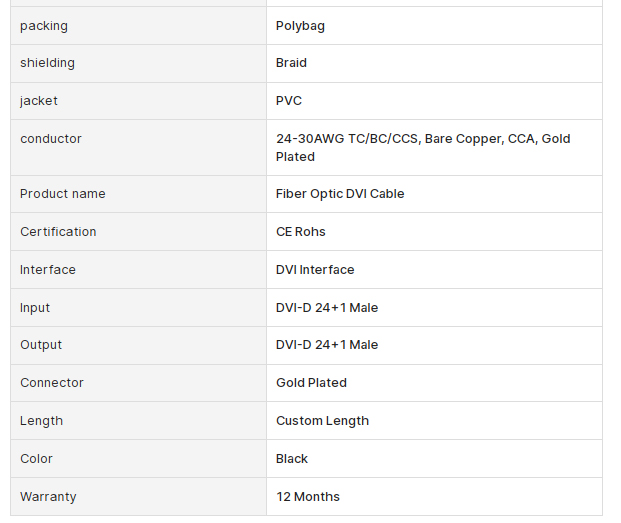Click the 'DVI Interface' value cell
Screen dimensions: 621x523
[x=434, y=270]
